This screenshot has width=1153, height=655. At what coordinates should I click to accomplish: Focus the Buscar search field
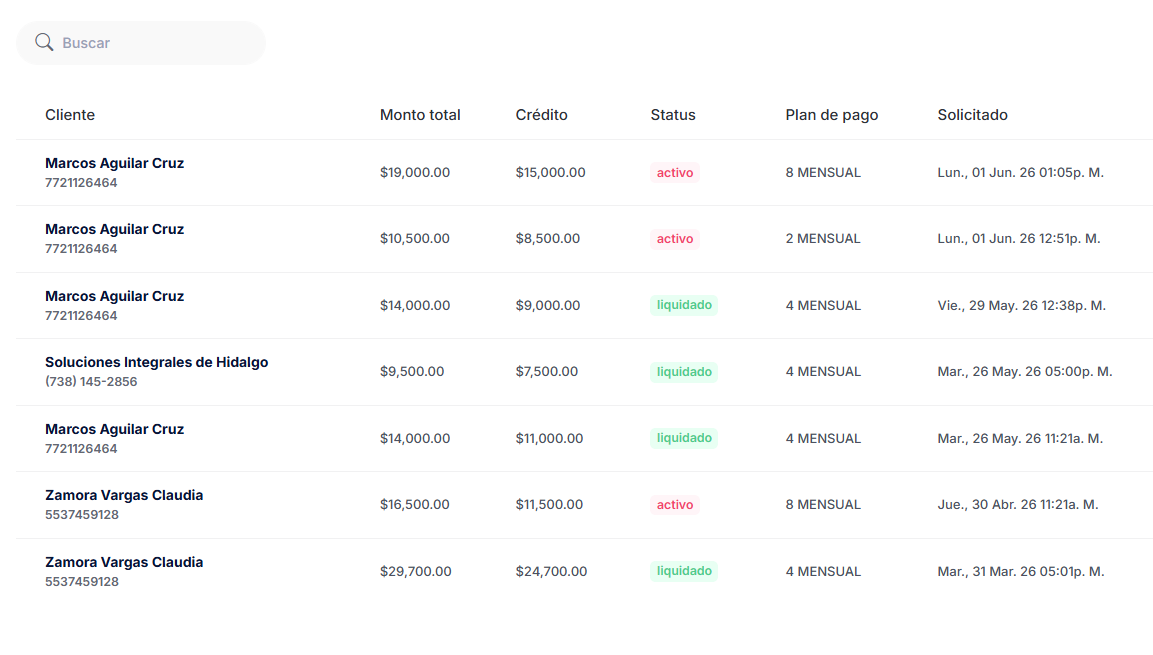point(140,43)
